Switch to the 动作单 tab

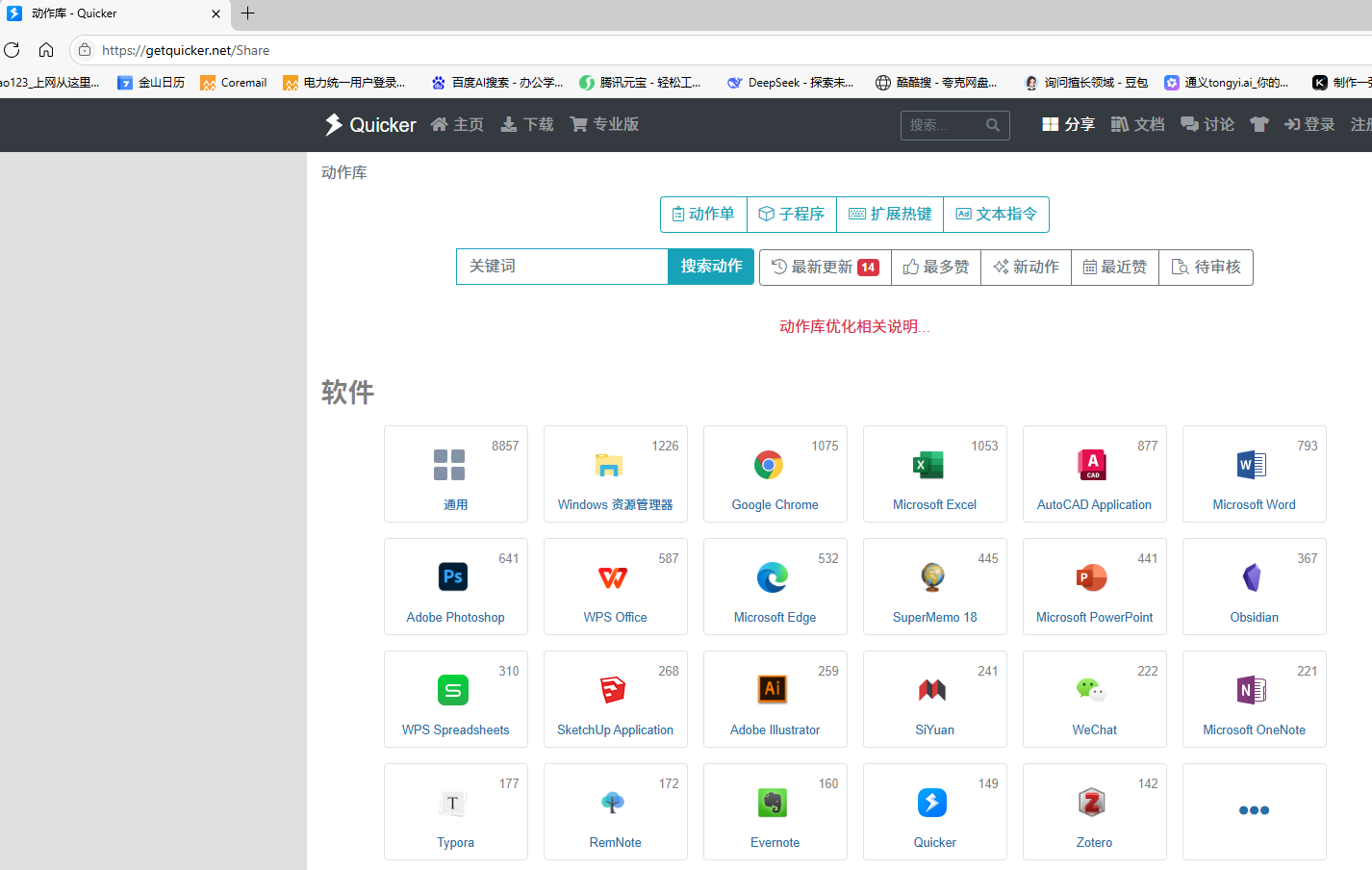[703, 214]
